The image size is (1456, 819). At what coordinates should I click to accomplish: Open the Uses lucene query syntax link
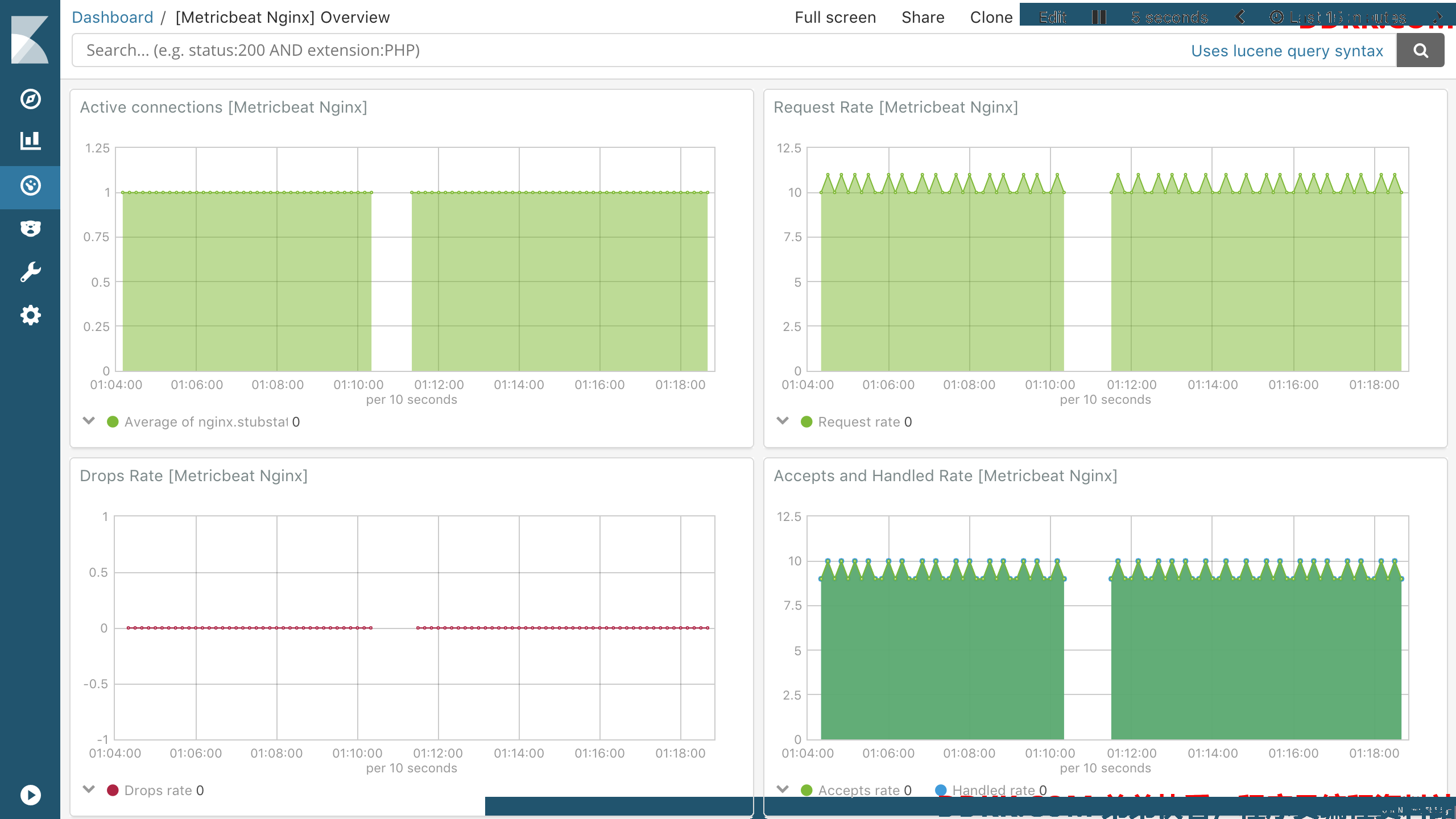1287,51
